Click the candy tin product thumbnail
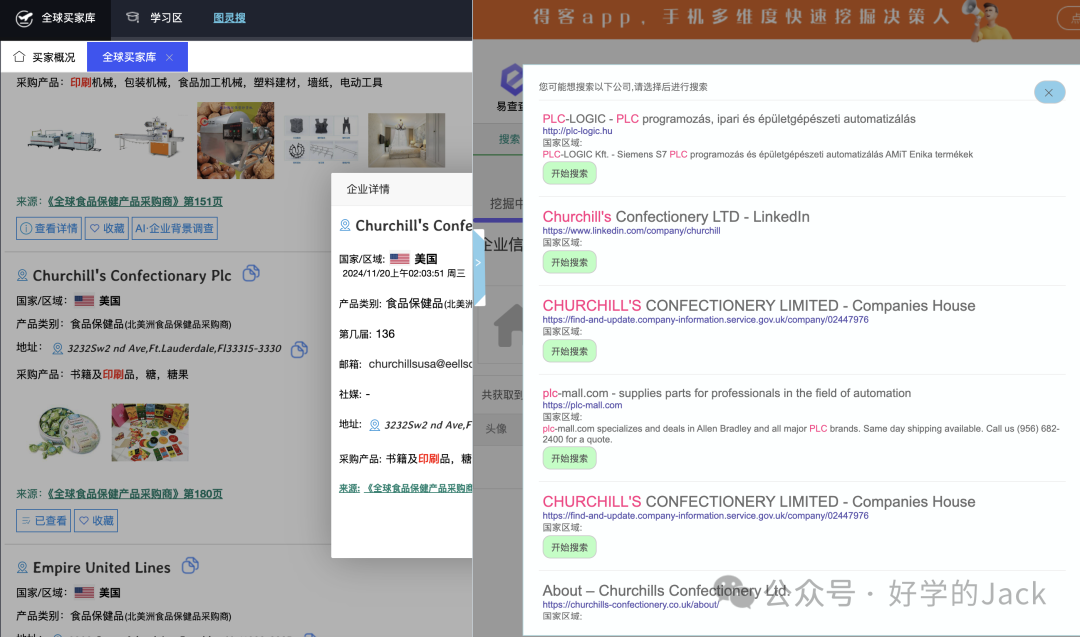This screenshot has width=1080, height=637. [x=64, y=432]
